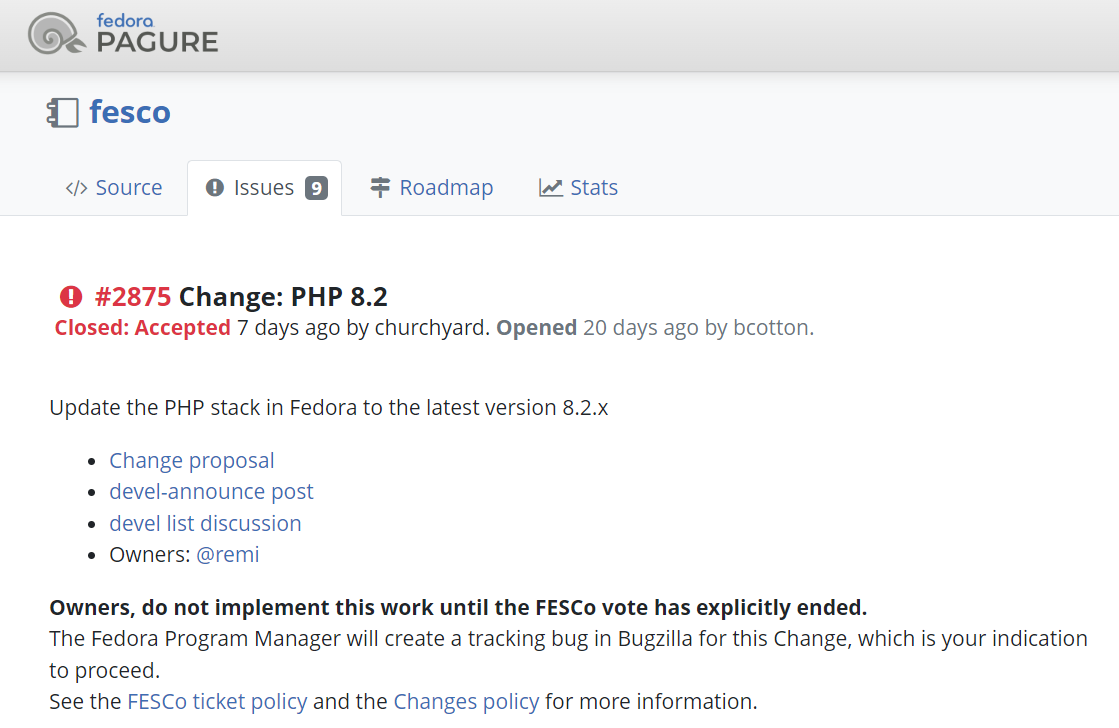
Task: Click the Issues exclamation circle icon
Action: tap(214, 188)
